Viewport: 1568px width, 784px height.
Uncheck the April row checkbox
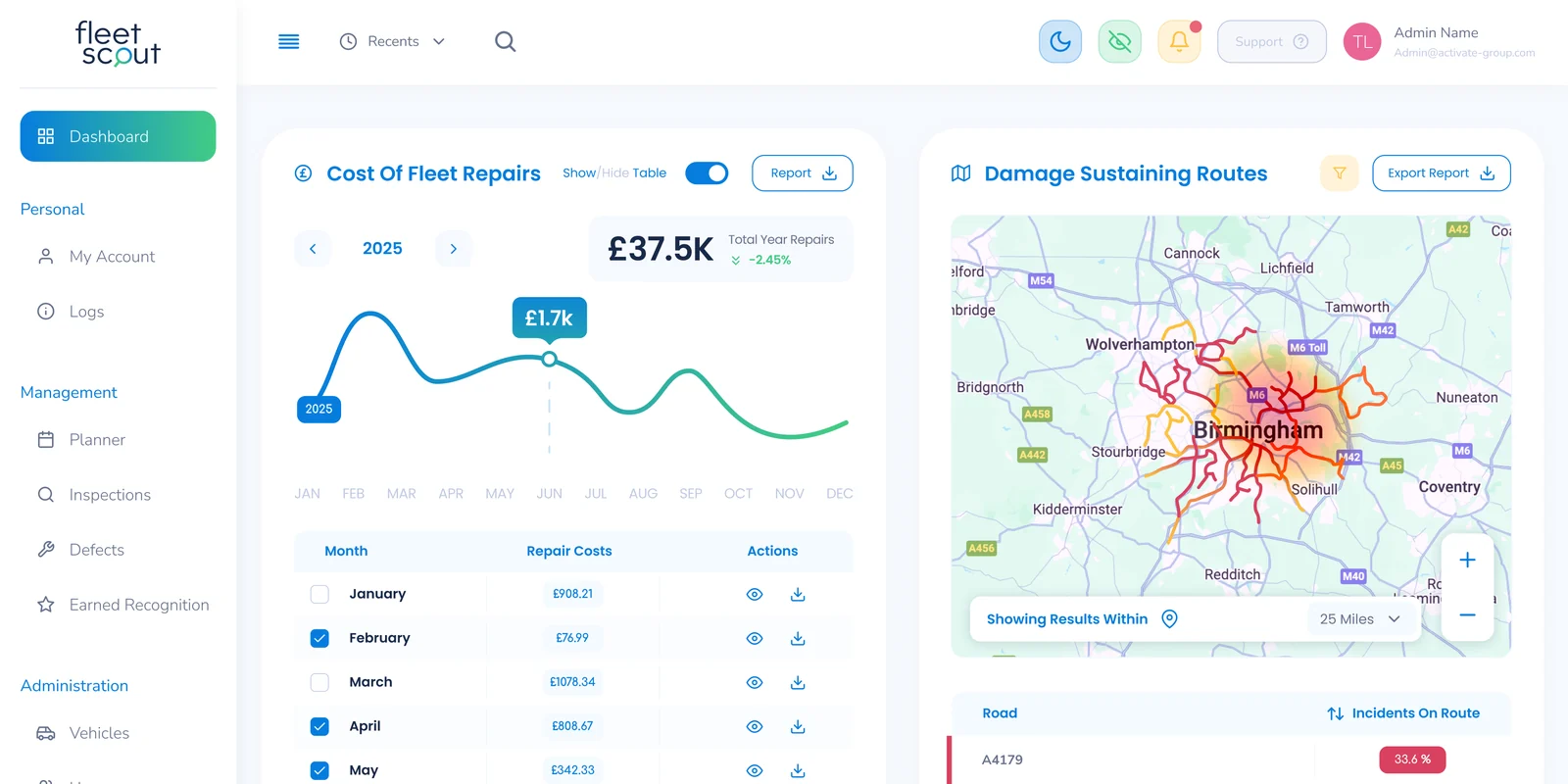[319, 726]
